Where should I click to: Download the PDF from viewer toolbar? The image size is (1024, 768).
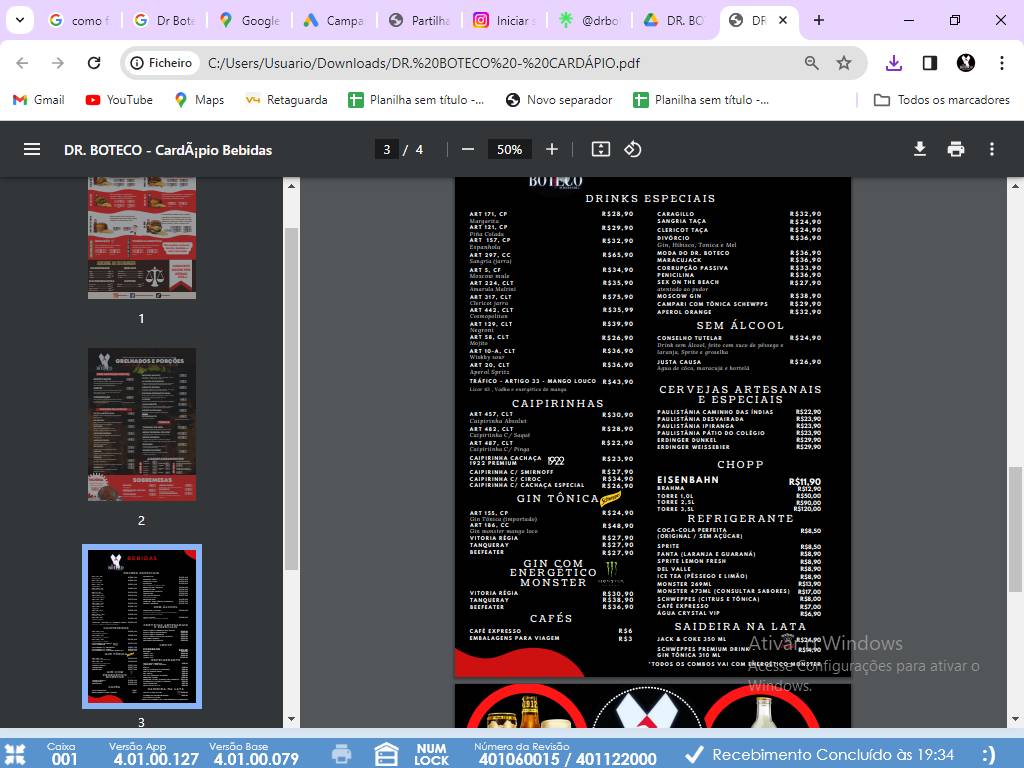(x=920, y=150)
